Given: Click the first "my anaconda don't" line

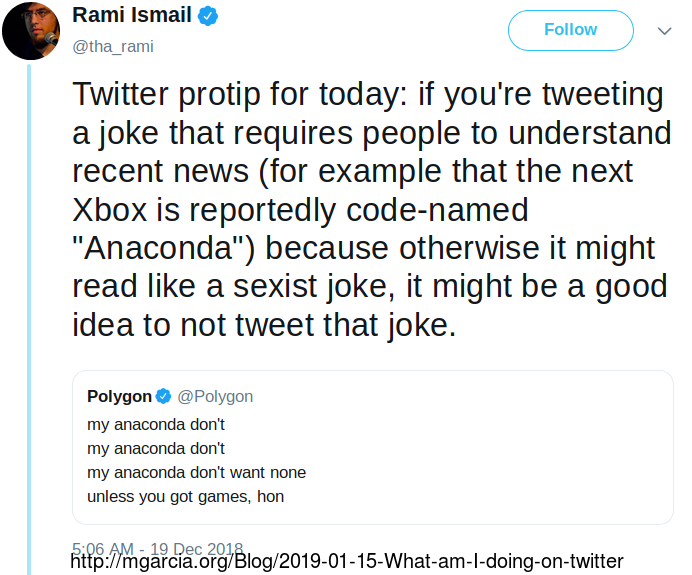Looking at the screenshot, I should click(156, 425).
